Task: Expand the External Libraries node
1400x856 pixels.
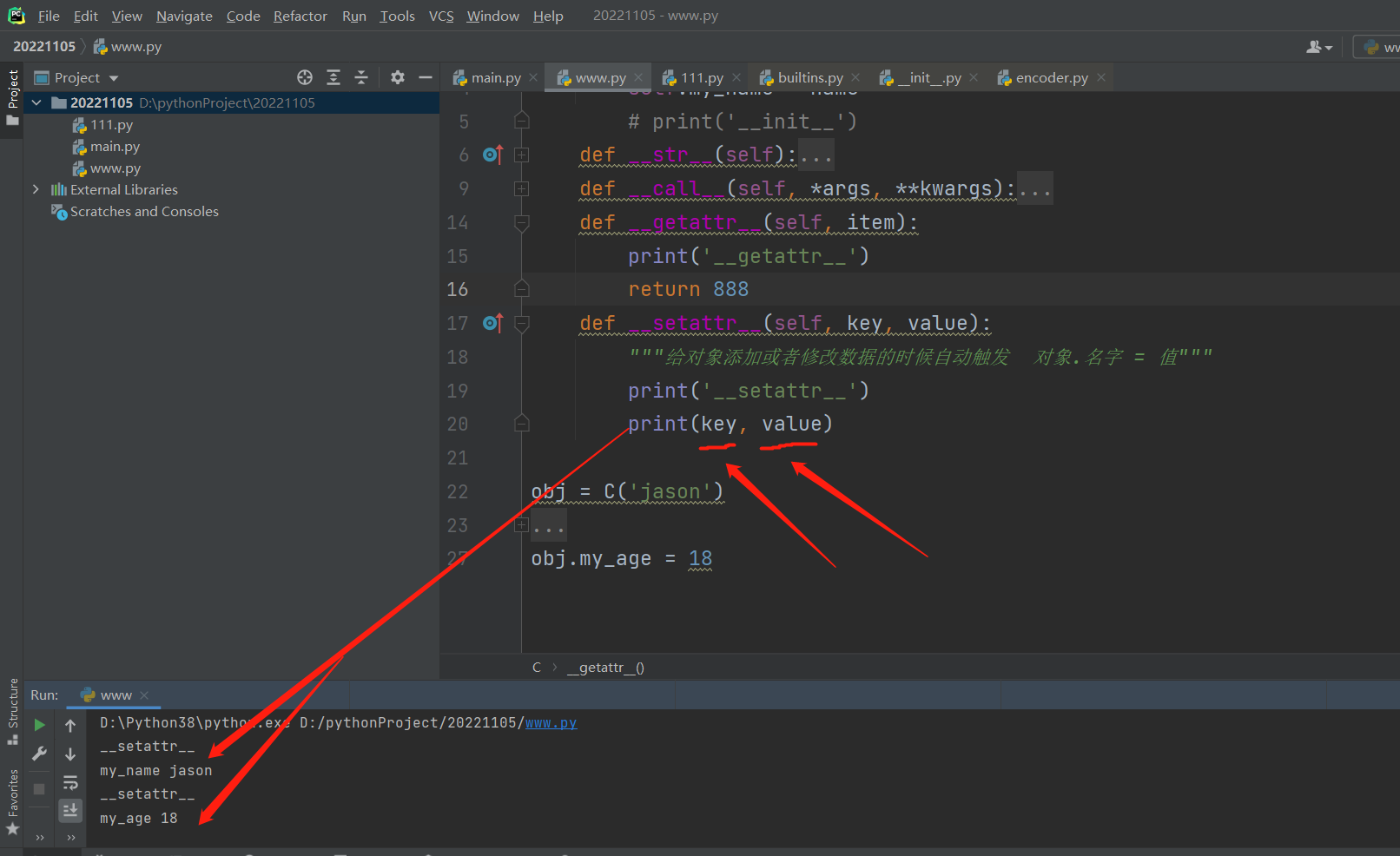Action: coord(36,189)
